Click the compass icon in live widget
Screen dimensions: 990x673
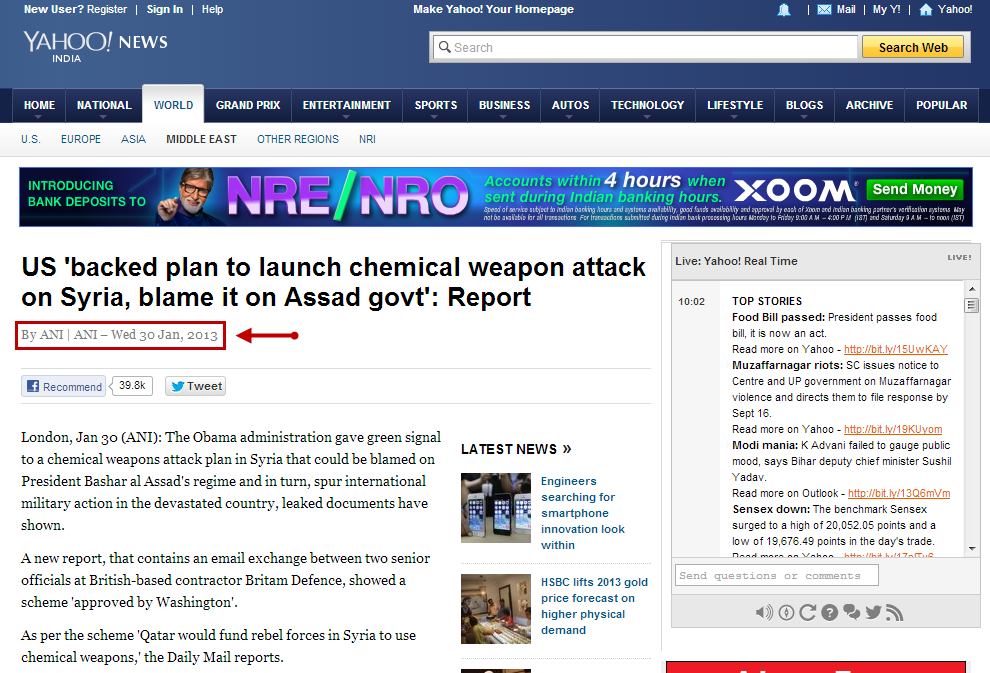[x=786, y=612]
